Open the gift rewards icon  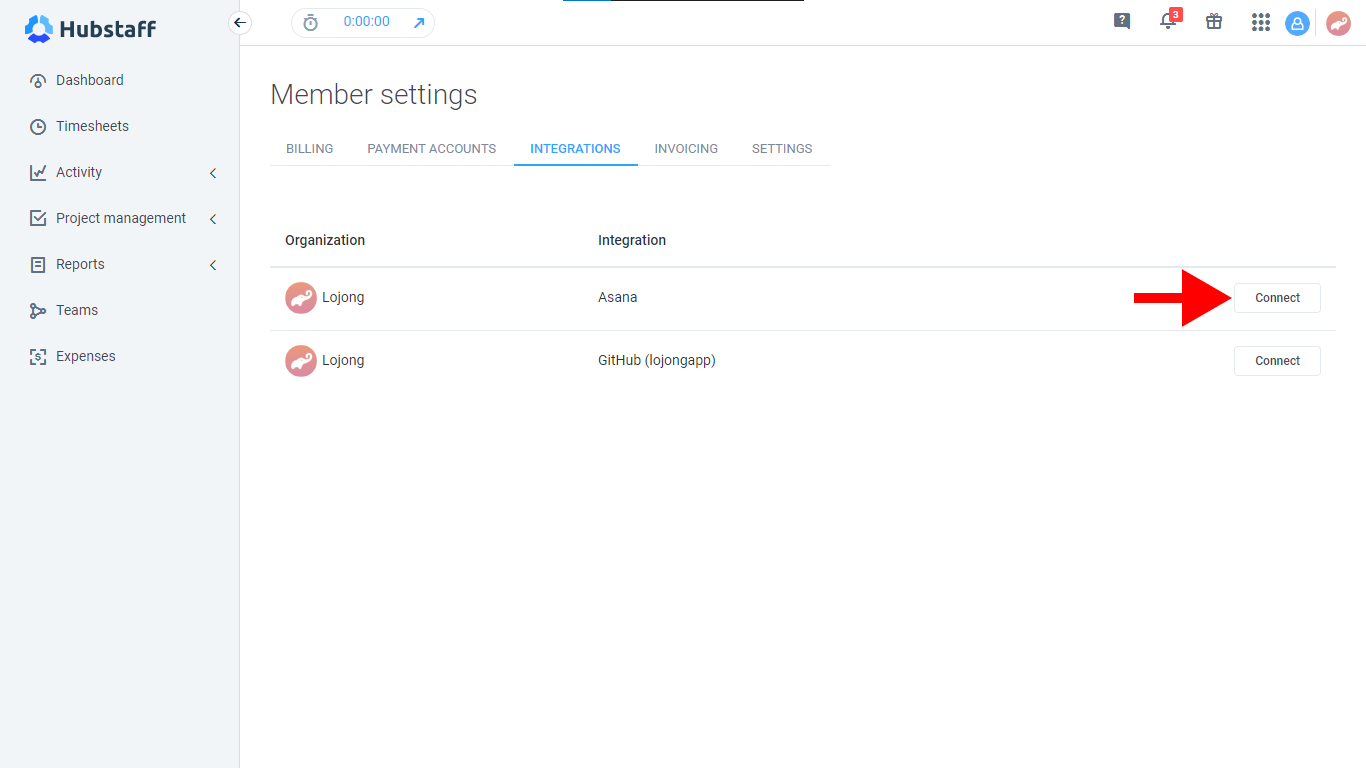point(1214,21)
